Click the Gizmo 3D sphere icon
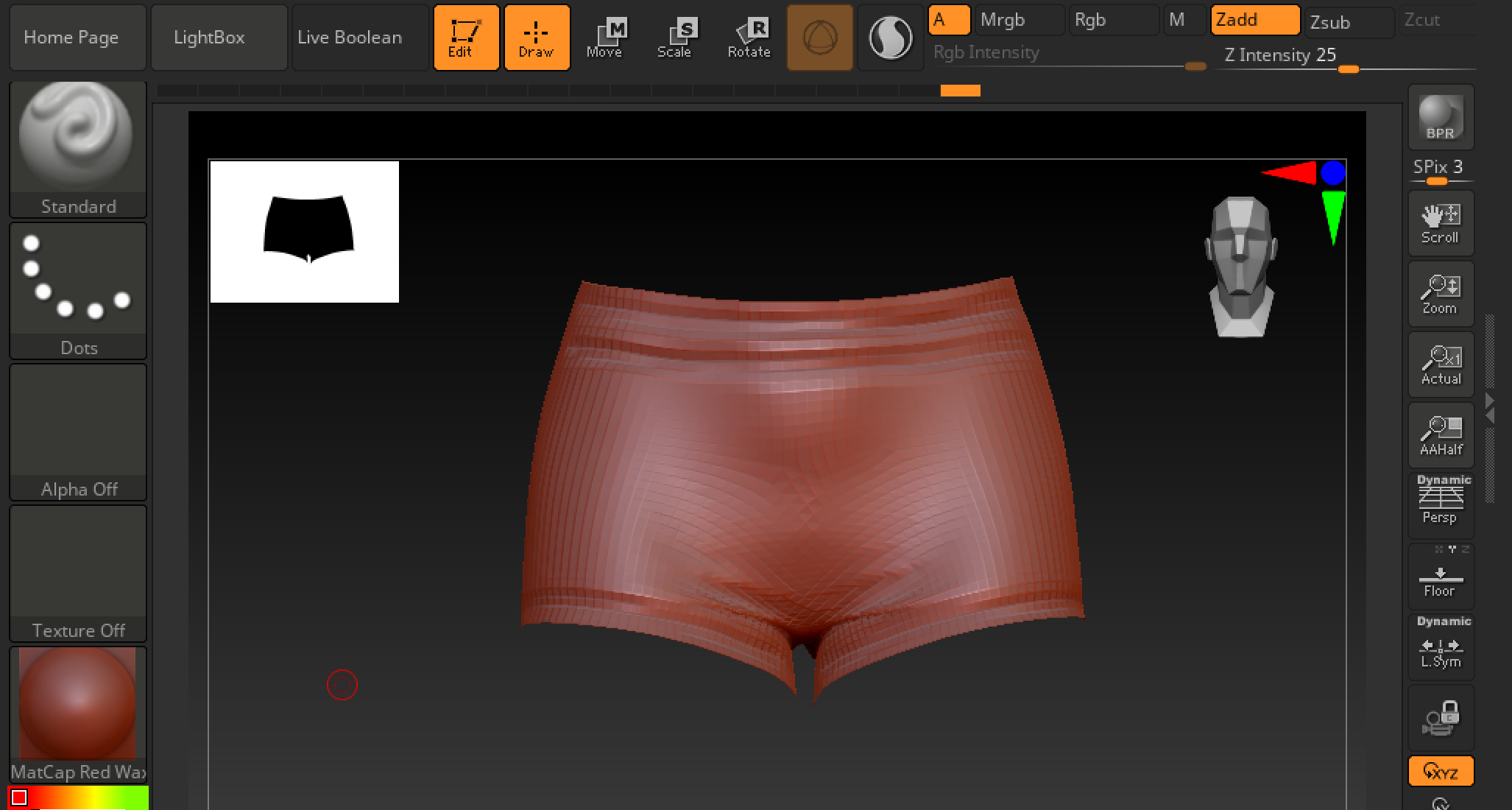Viewport: 1512px width, 810px height. [x=819, y=38]
